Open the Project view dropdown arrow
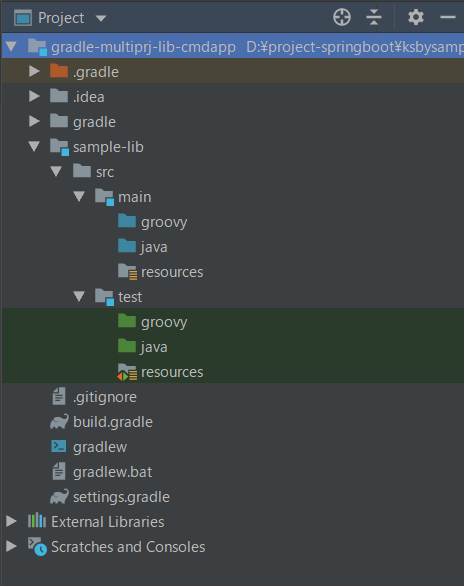This screenshot has width=464, height=586. [x=101, y=18]
